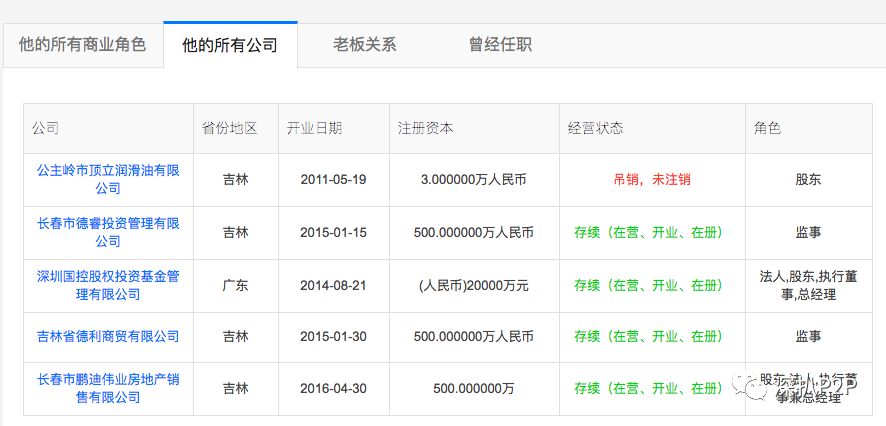Open 公主岭市顶立润滑油有限公司 company link
Screen dimensions: 886x426
(x=108, y=179)
